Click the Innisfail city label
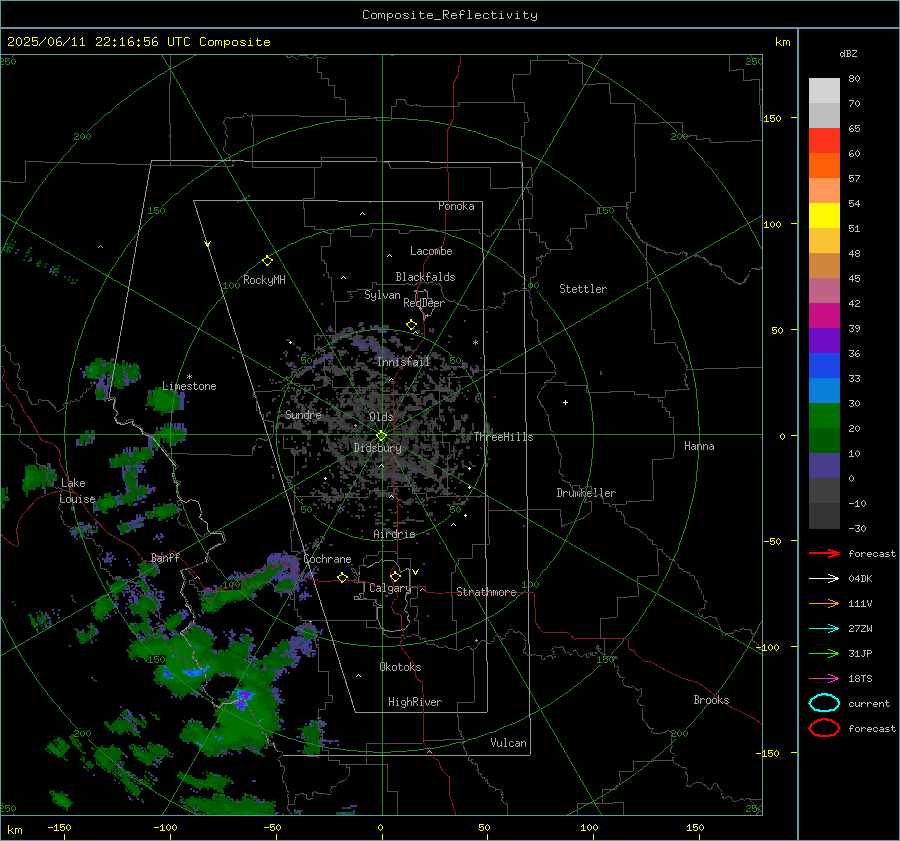Viewport: 900px width, 841px height. [403, 362]
